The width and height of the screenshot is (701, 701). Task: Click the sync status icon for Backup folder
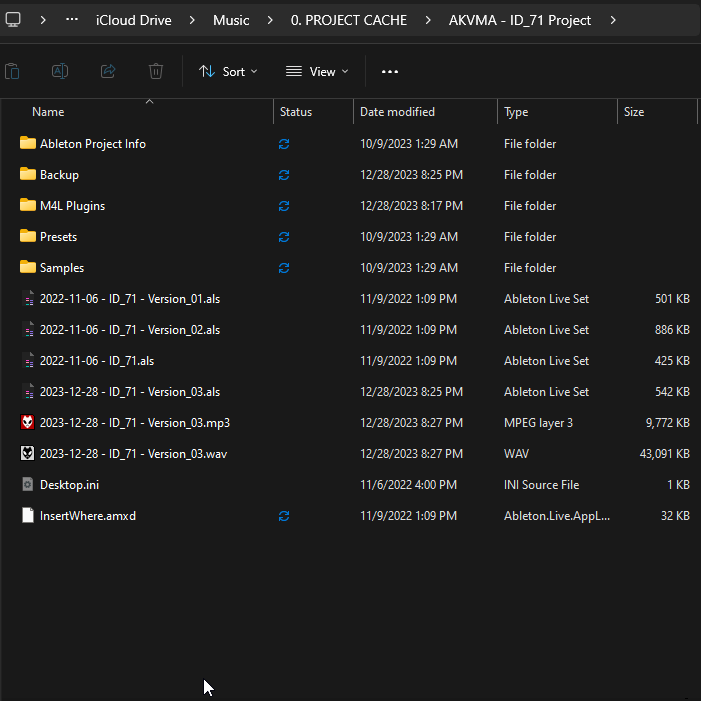pyautogui.click(x=284, y=175)
